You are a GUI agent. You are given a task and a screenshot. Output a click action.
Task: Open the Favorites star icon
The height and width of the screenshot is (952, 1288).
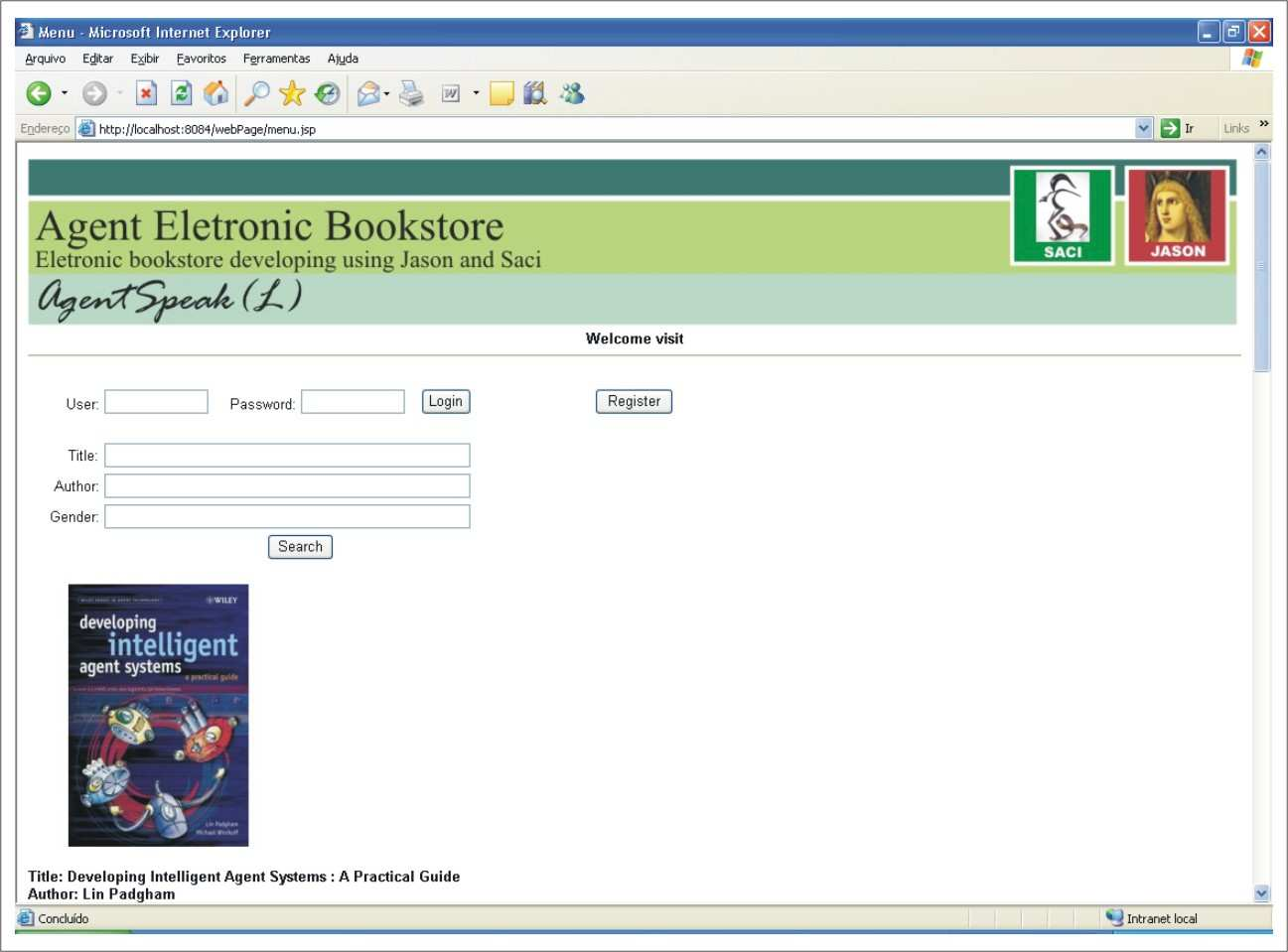click(292, 93)
